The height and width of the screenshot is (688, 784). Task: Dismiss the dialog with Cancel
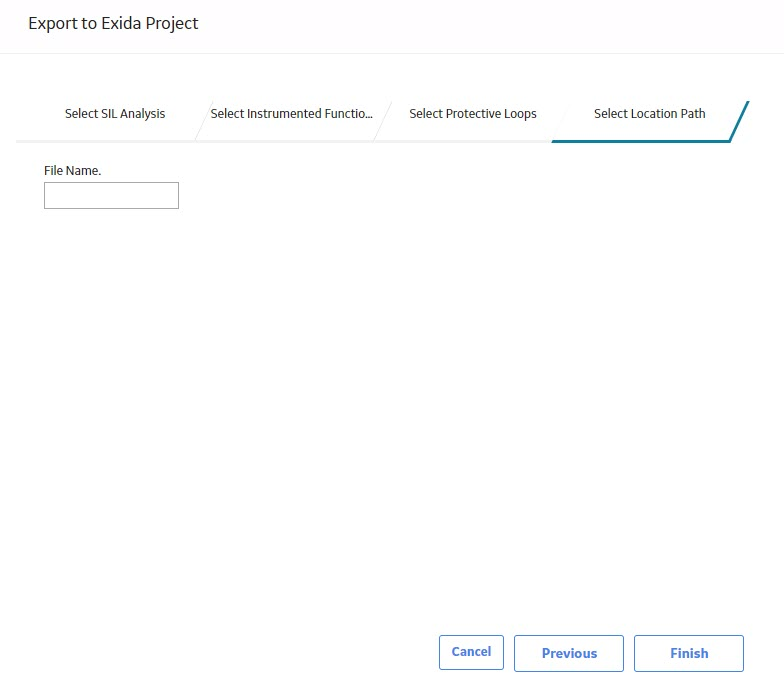point(471,652)
